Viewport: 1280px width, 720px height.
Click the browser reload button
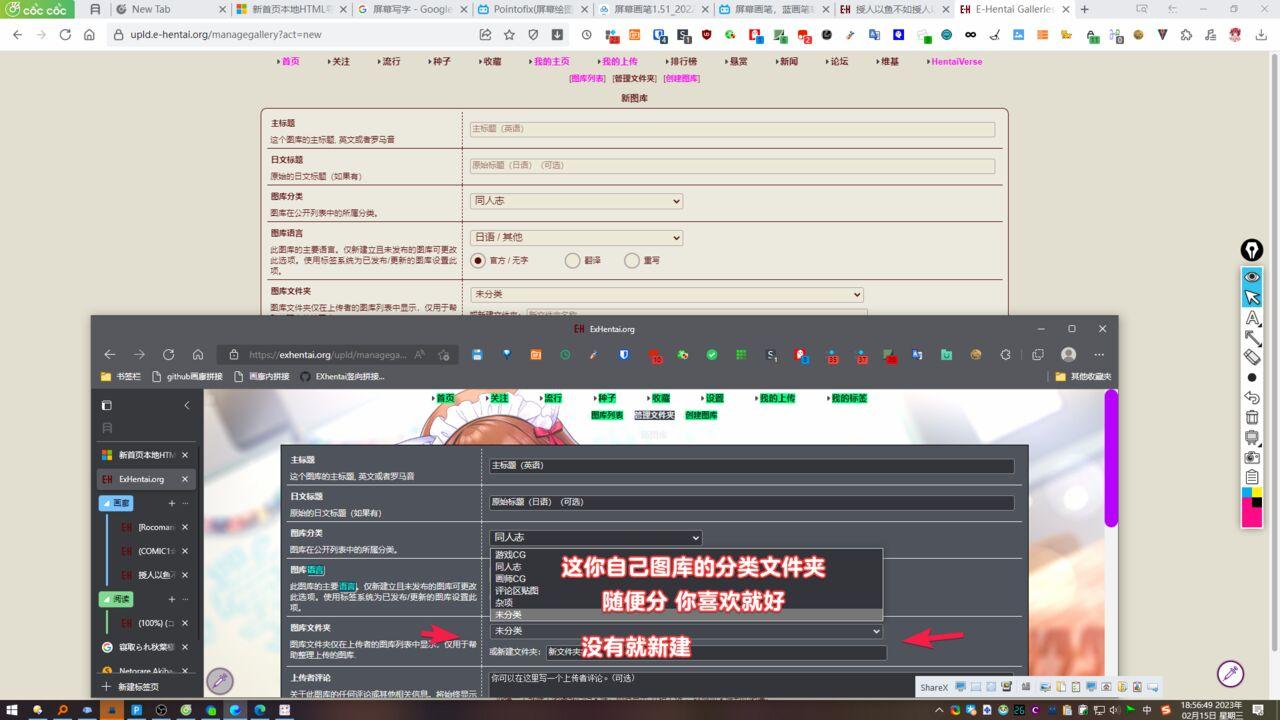[x=65, y=34]
